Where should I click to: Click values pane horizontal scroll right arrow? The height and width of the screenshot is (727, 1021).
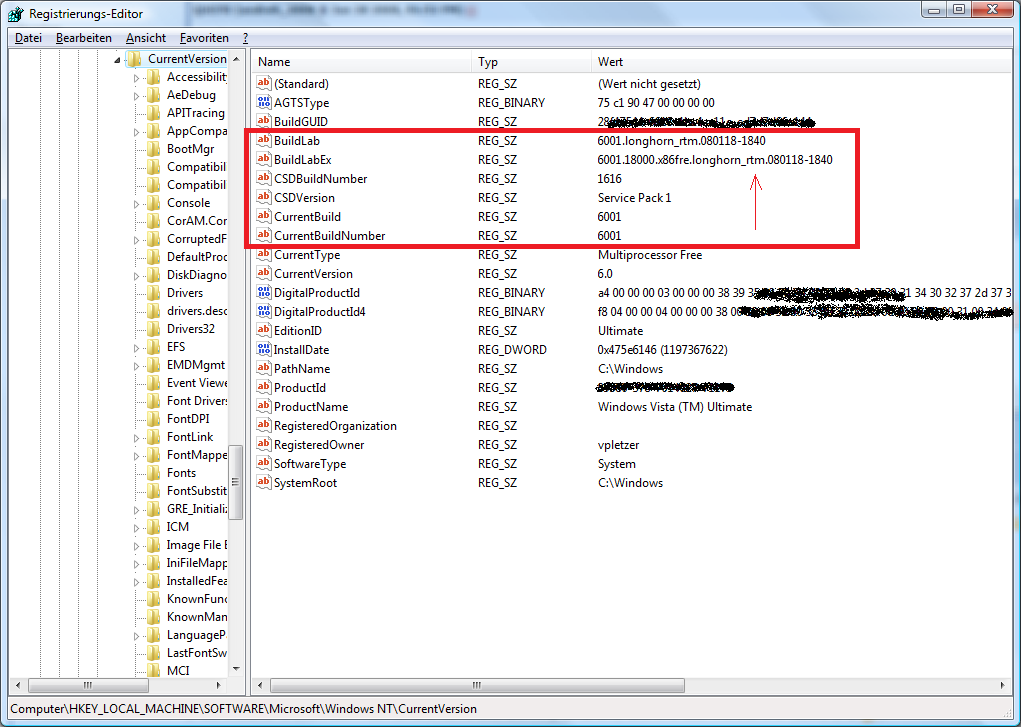point(1002,685)
